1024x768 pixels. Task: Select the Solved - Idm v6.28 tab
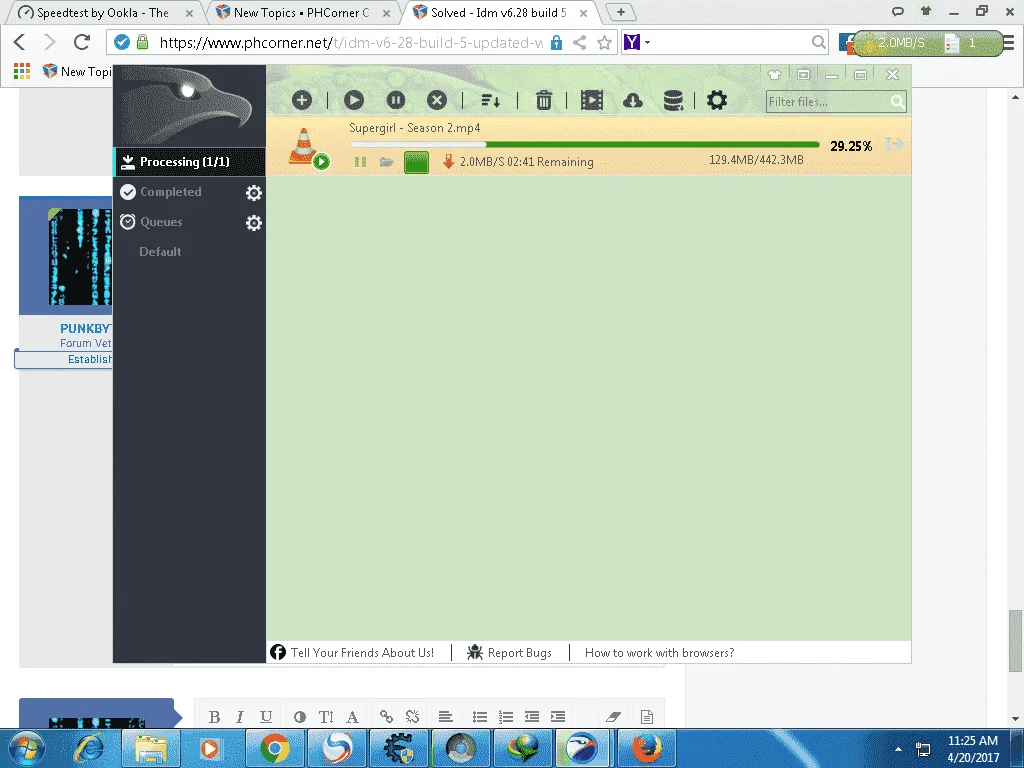tap(500, 12)
